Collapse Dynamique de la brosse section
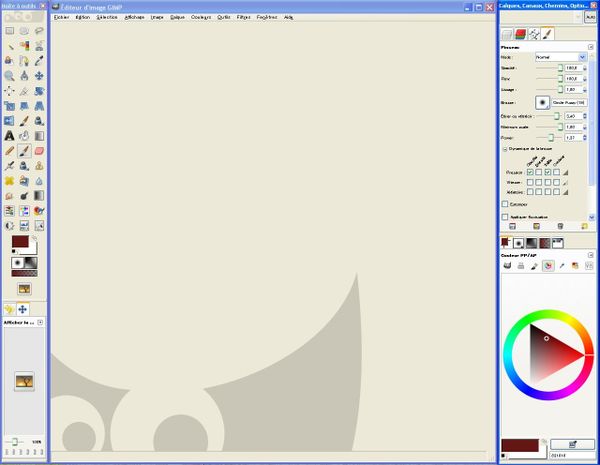This screenshot has height=465, width=600. point(505,149)
